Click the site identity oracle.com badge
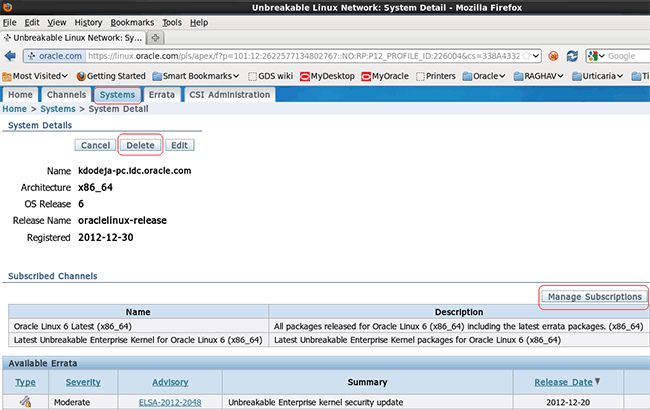Screen dimensions: 650x410 55,56
